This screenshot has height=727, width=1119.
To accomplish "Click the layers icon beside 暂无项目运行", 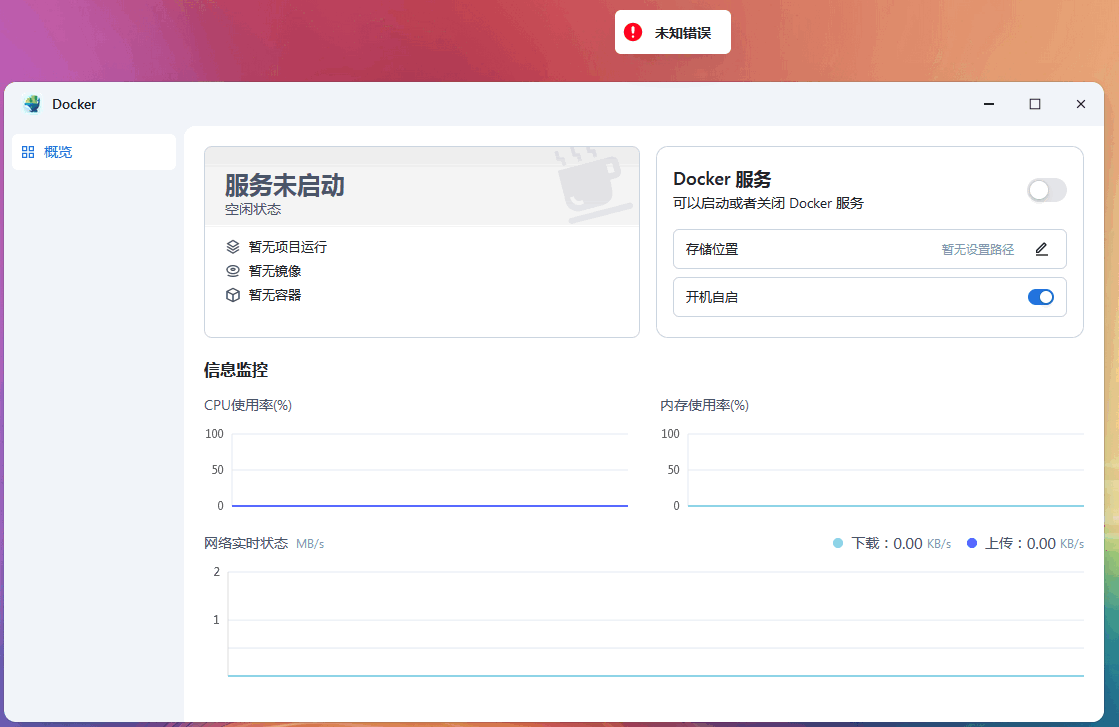I will [x=233, y=247].
